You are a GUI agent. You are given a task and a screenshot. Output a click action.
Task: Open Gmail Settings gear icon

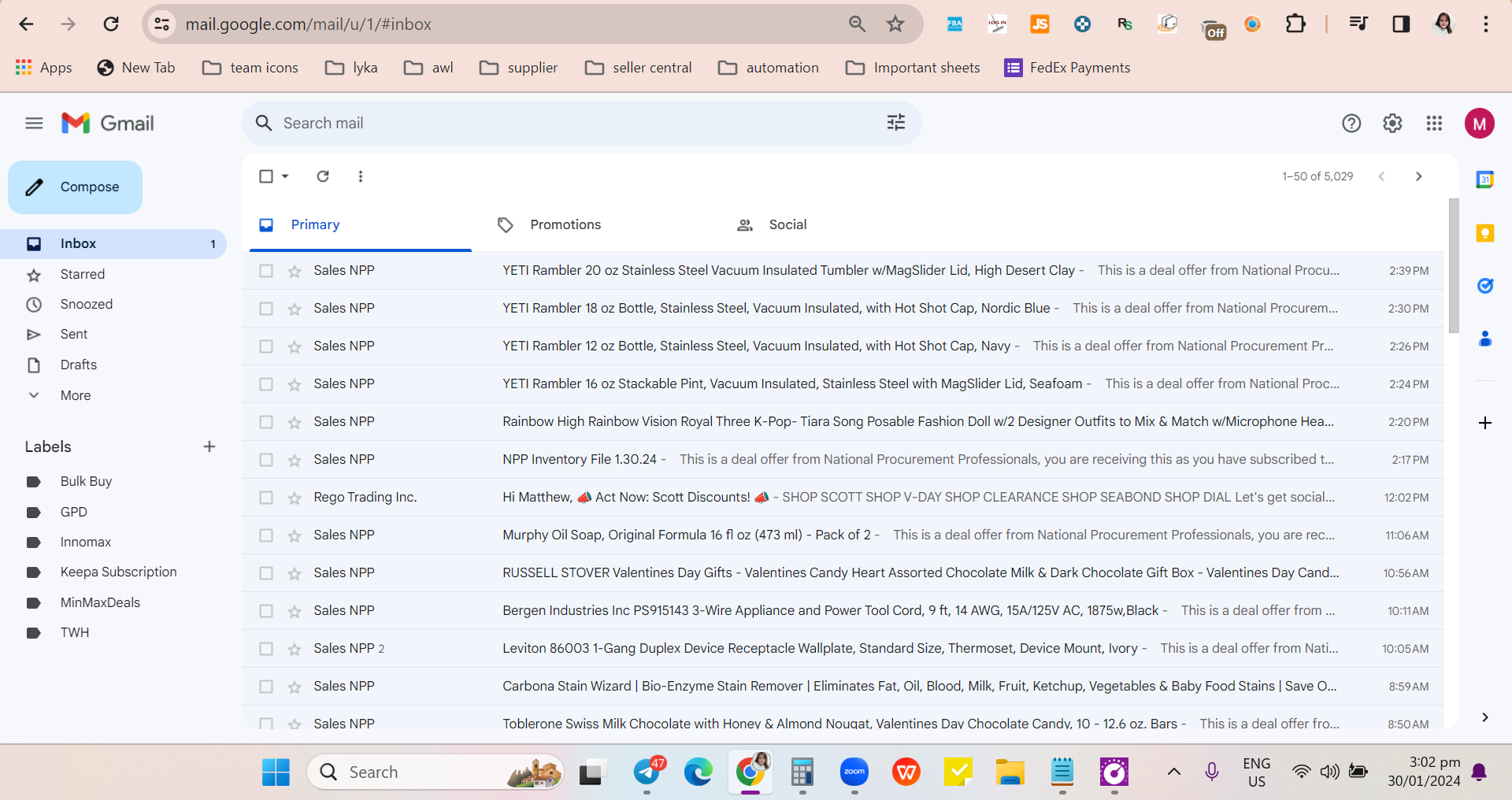(1392, 123)
